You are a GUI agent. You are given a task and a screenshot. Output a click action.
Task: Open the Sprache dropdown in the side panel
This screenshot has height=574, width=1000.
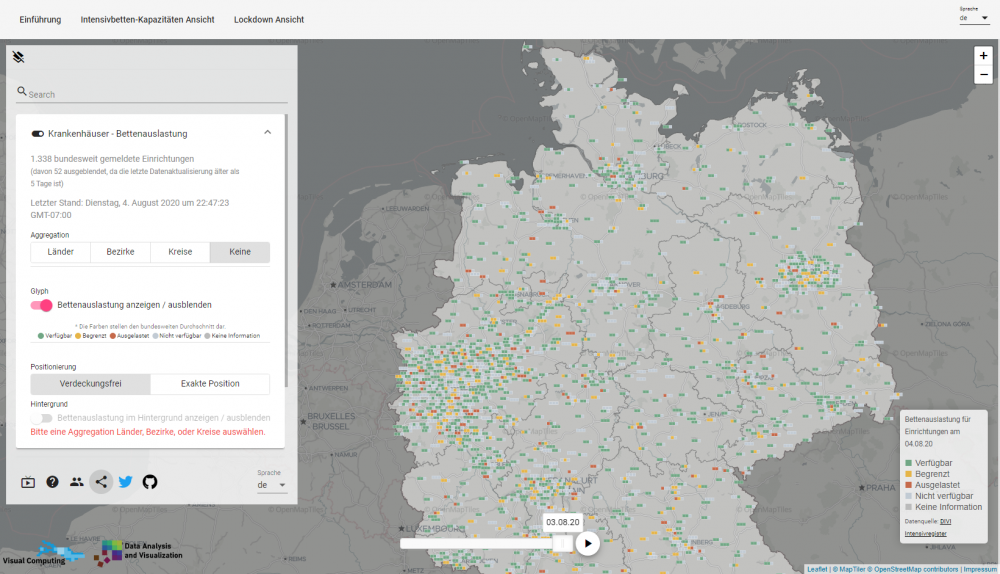272,485
